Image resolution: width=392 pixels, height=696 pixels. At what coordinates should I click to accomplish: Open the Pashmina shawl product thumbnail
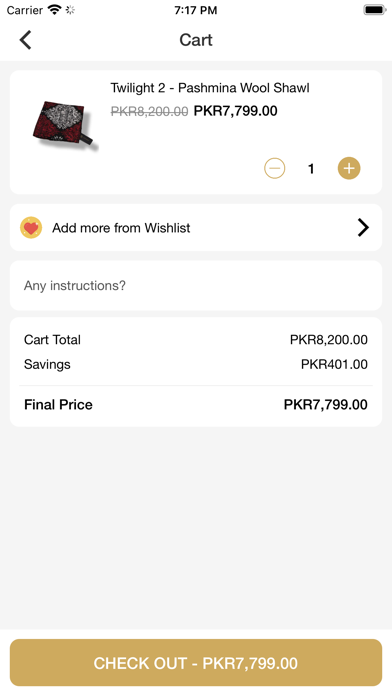pyautogui.click(x=65, y=127)
